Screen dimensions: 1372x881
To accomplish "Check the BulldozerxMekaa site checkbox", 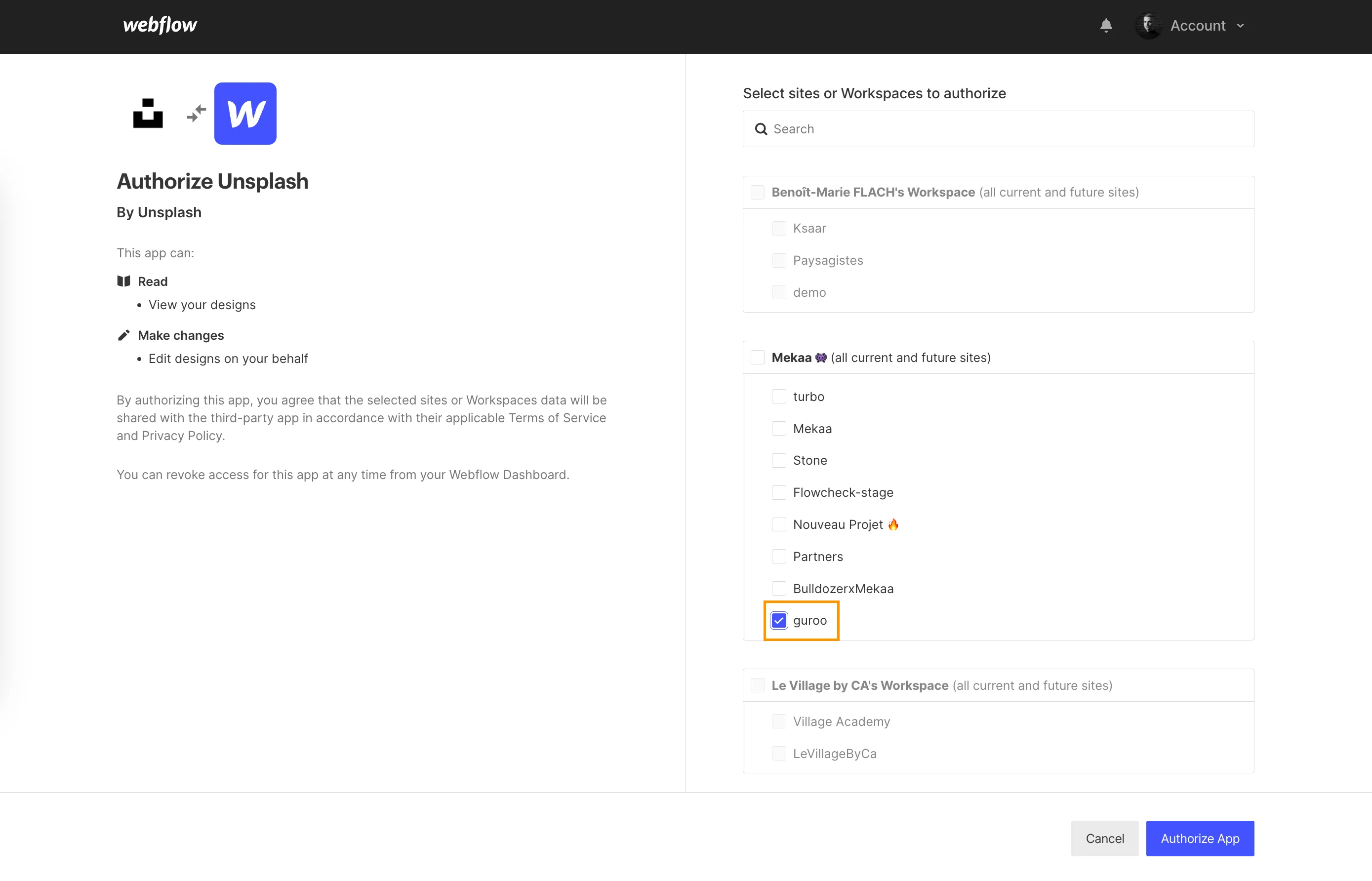I will tap(779, 589).
